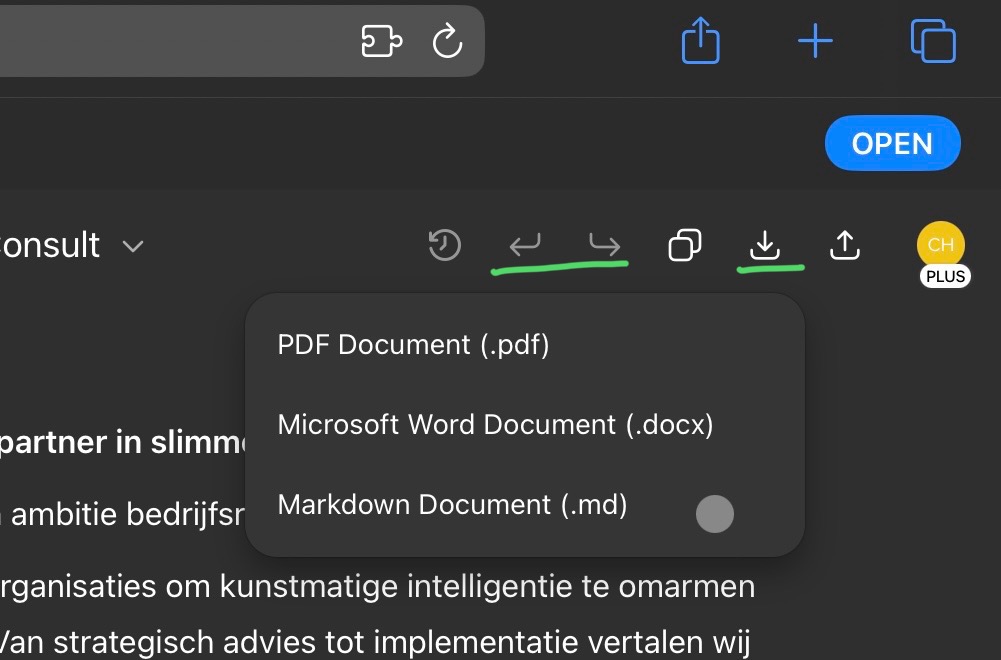Choose Microsoft Word Document (.docx)
The width and height of the screenshot is (1001, 660).
[x=495, y=425]
